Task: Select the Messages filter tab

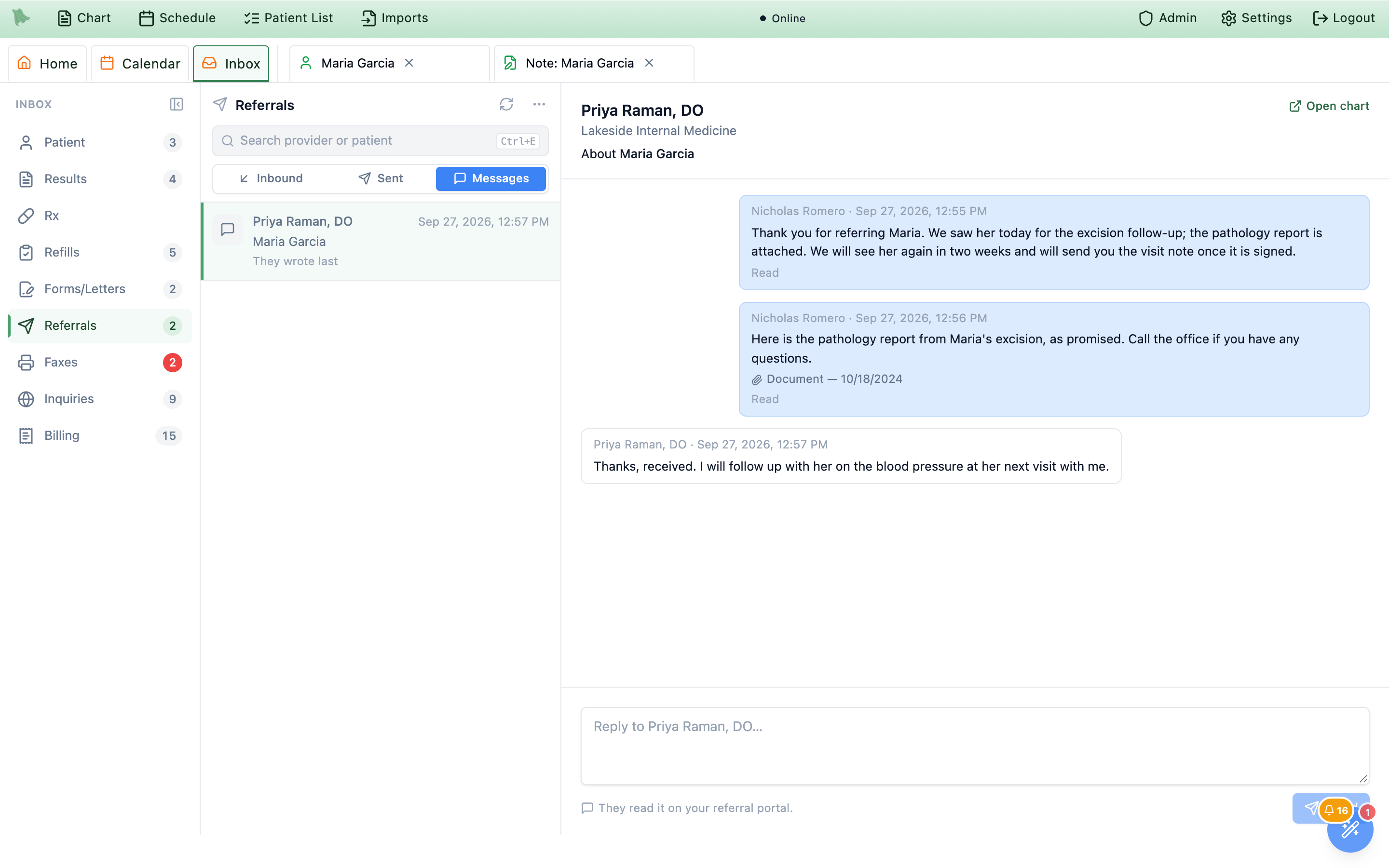Action: pyautogui.click(x=491, y=178)
